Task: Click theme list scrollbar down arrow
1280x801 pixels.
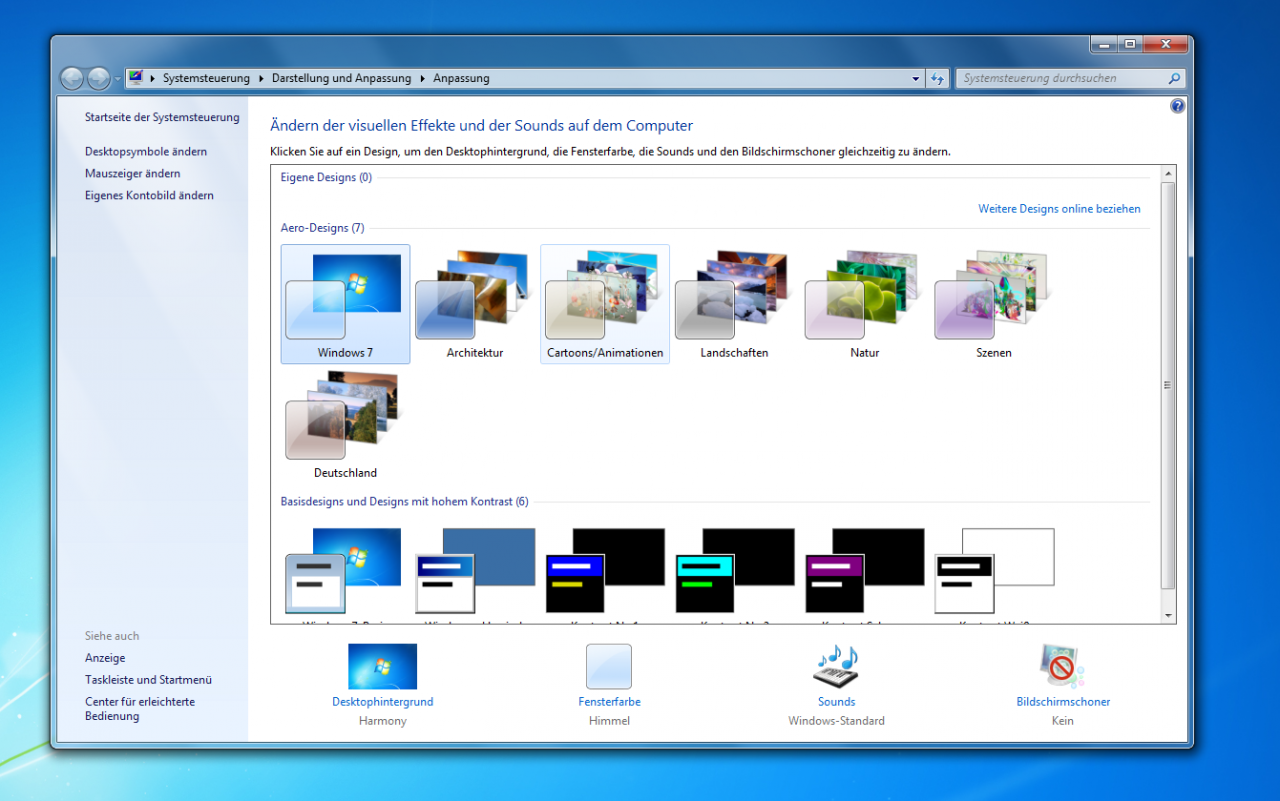Action: coord(1167,615)
